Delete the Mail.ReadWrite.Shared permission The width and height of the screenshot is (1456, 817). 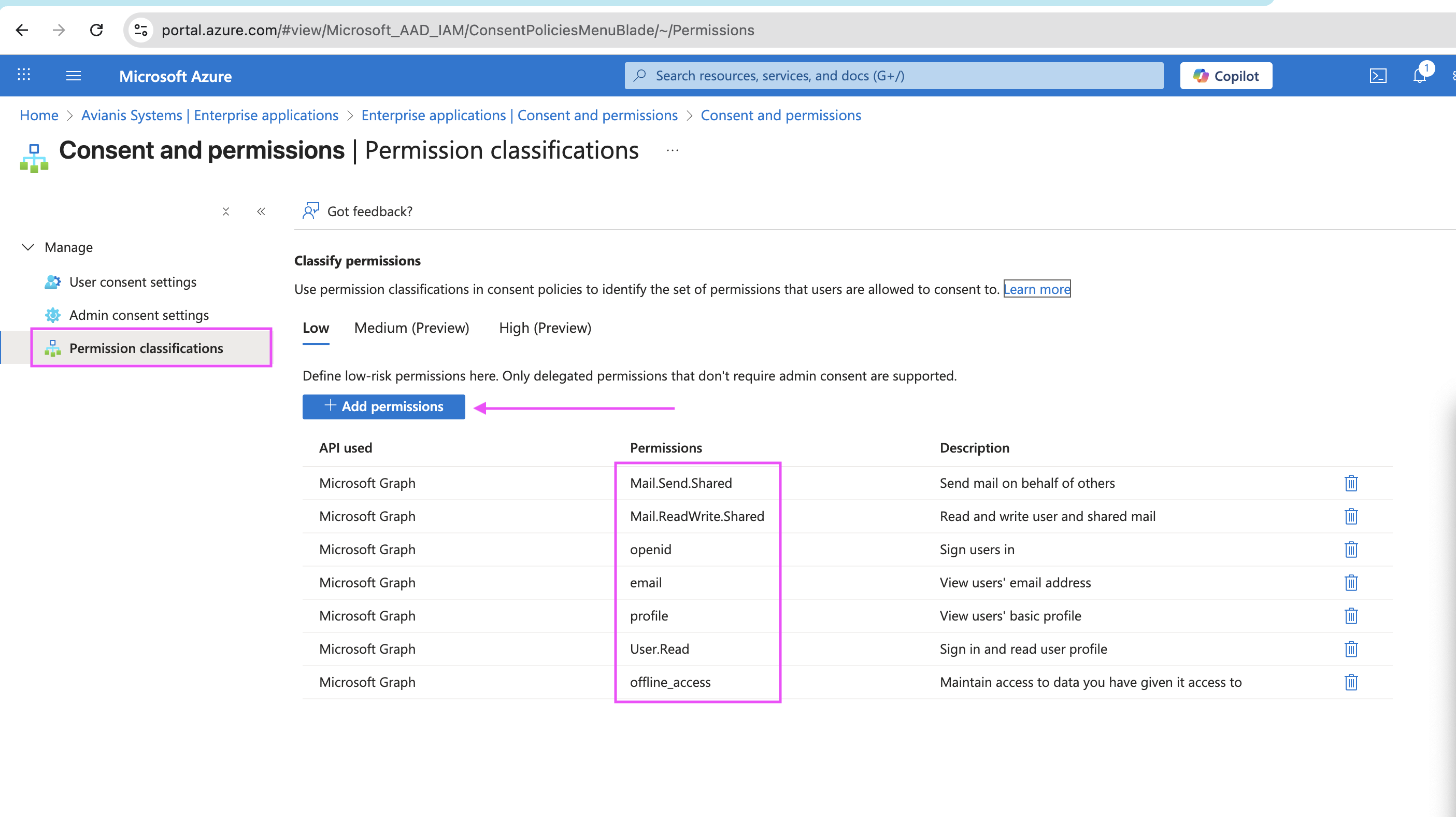click(1351, 516)
